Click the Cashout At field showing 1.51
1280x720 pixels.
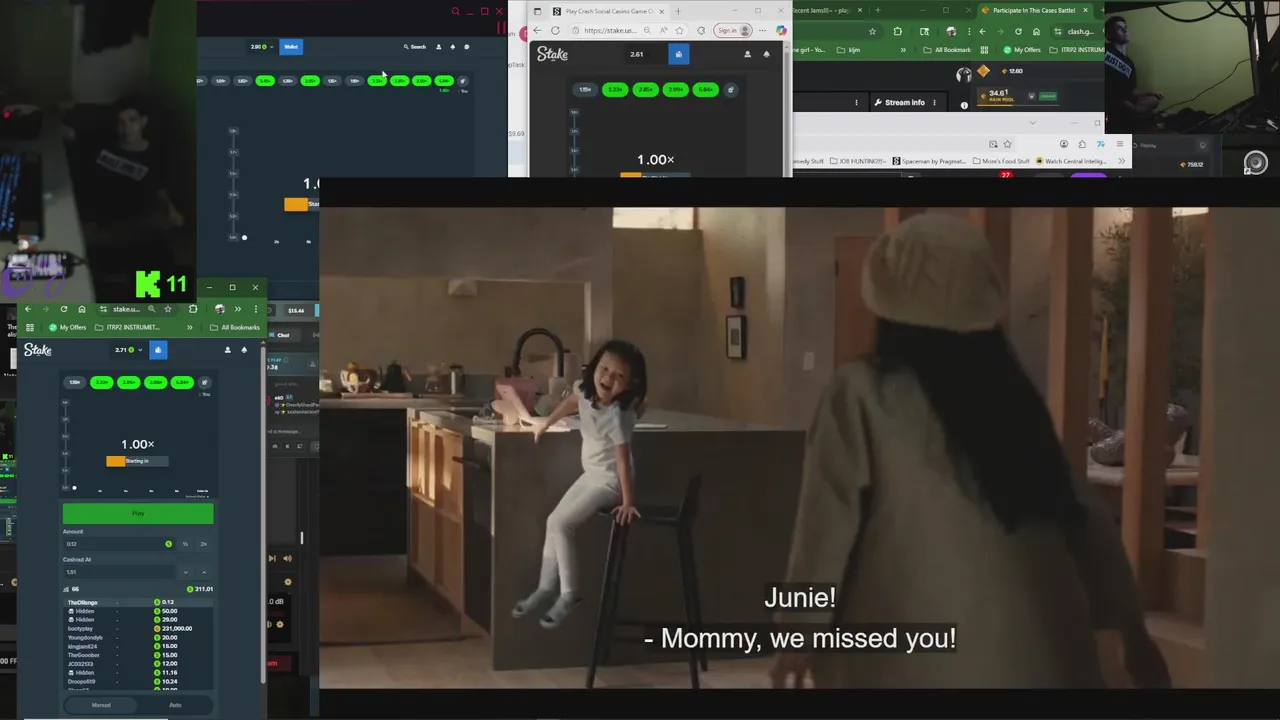coord(118,572)
